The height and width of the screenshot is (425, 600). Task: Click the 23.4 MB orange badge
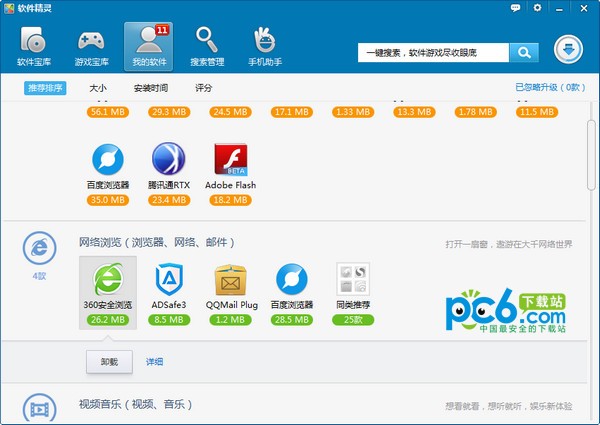[169, 200]
